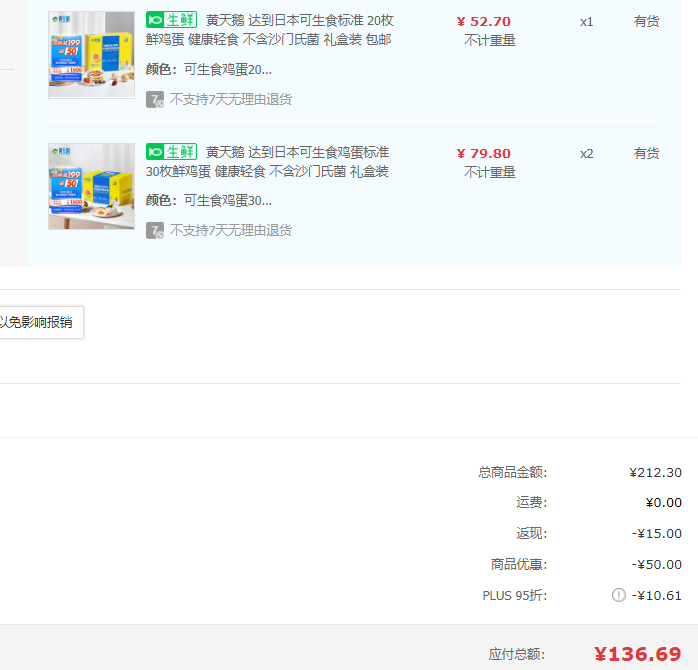Screen dimensions: 698x670
Task: Click the 生鲜 badge on the 30枚 egg item
Action: pos(171,152)
